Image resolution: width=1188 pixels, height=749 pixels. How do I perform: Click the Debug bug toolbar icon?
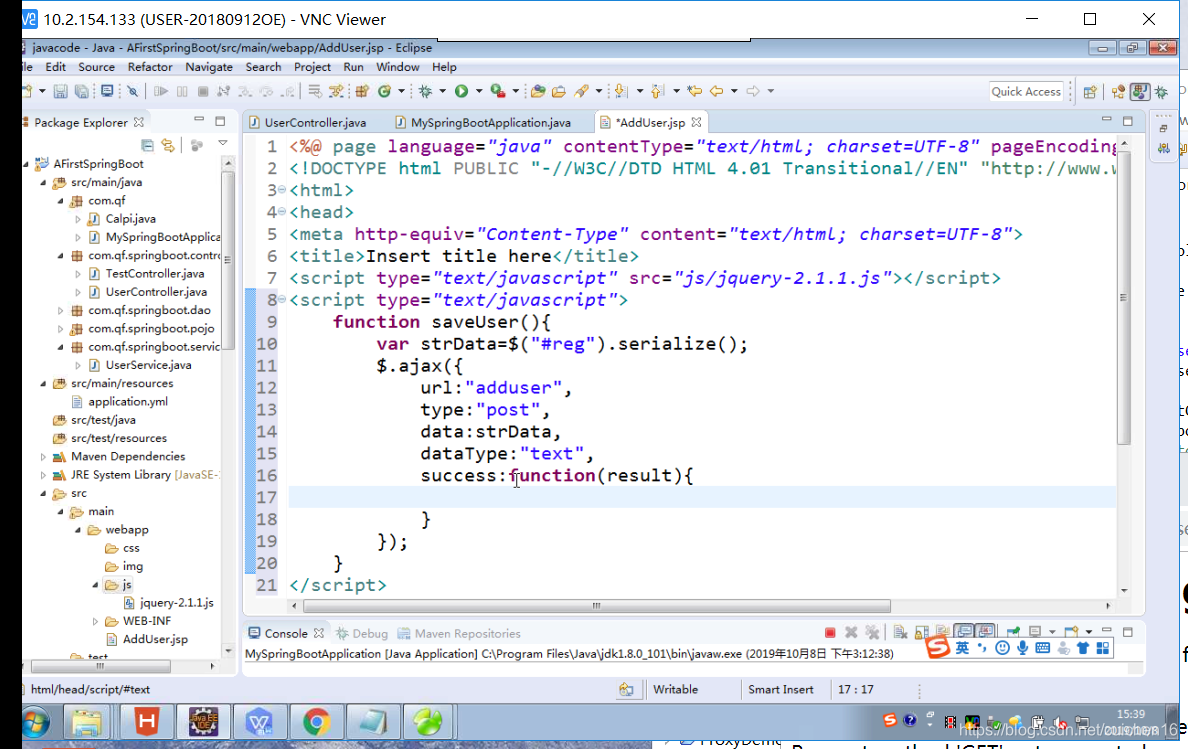[425, 91]
